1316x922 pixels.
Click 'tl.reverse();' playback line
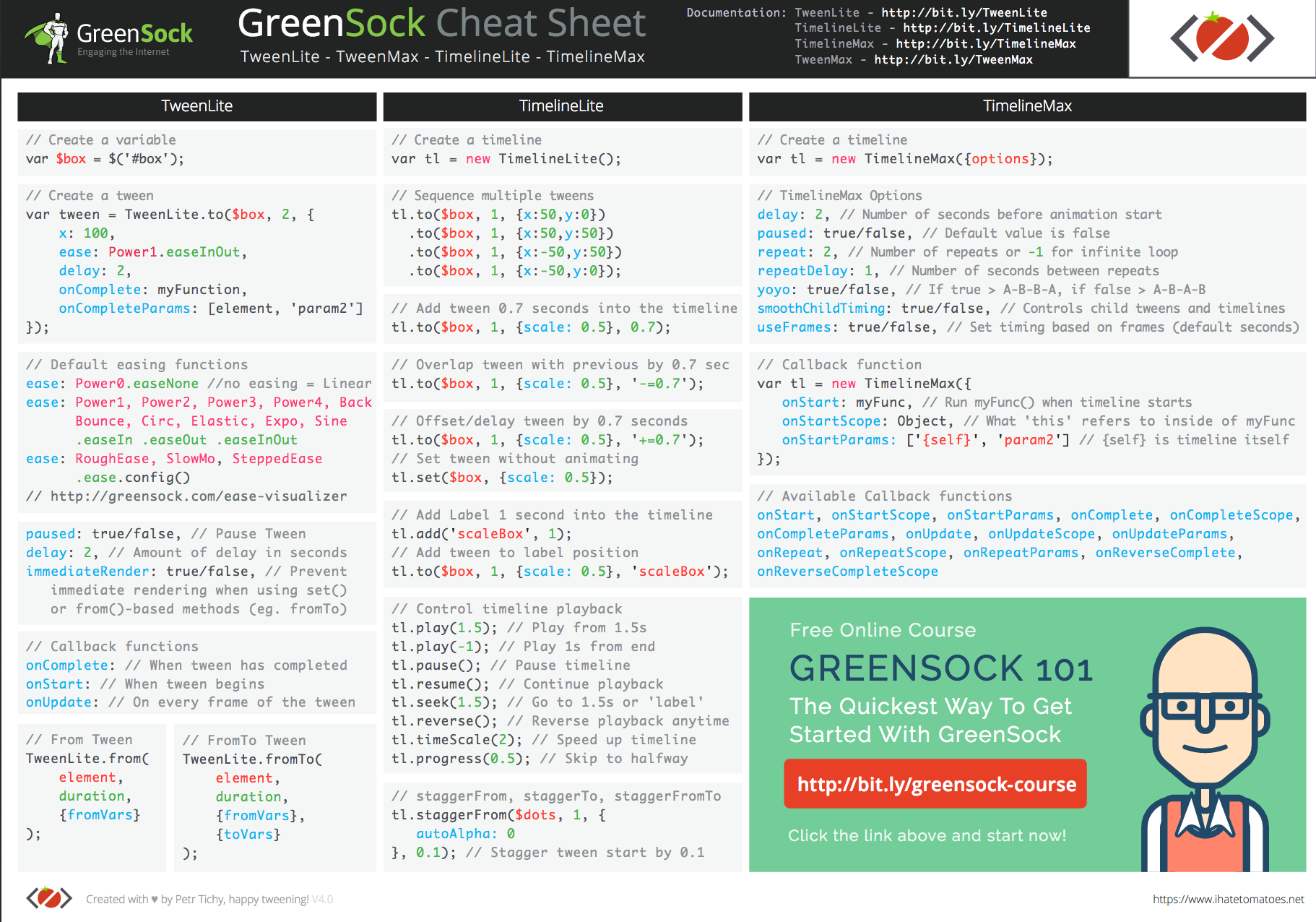[560, 721]
